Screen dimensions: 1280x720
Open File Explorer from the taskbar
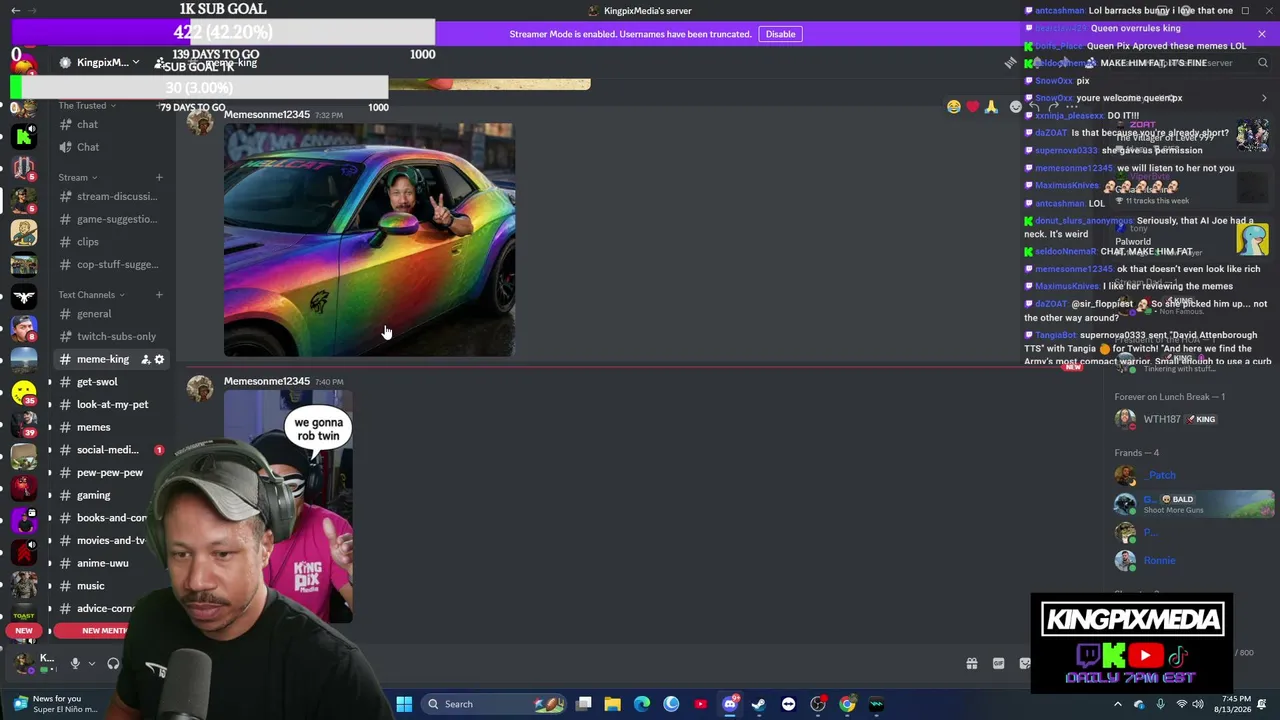tap(613, 704)
